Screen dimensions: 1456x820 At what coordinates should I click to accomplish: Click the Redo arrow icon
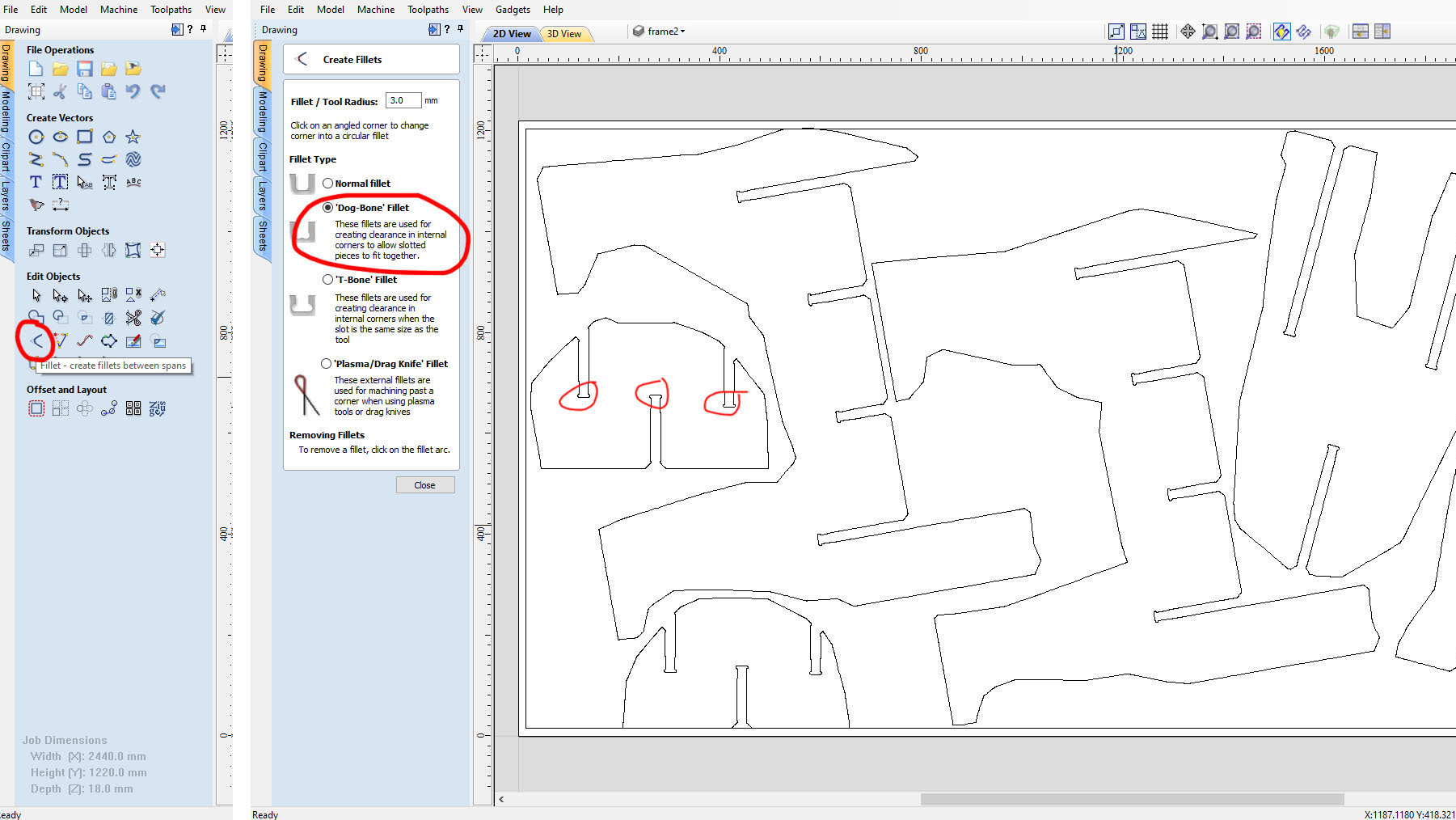click(x=158, y=91)
